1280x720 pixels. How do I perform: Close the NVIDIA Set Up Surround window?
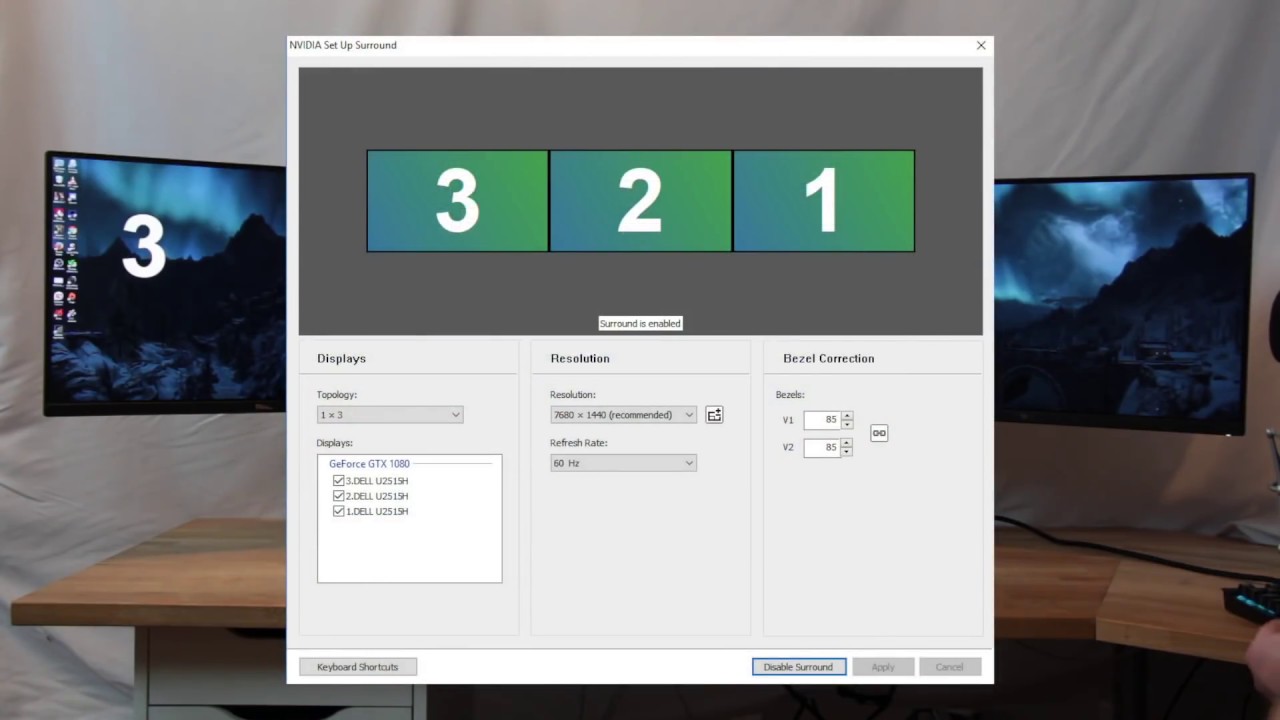pos(981,45)
